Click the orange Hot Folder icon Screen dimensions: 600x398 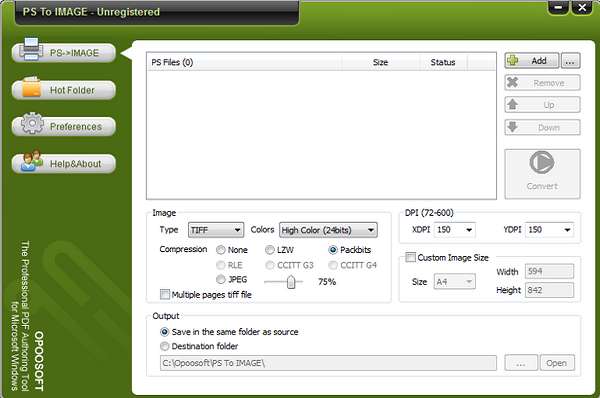(x=32, y=87)
